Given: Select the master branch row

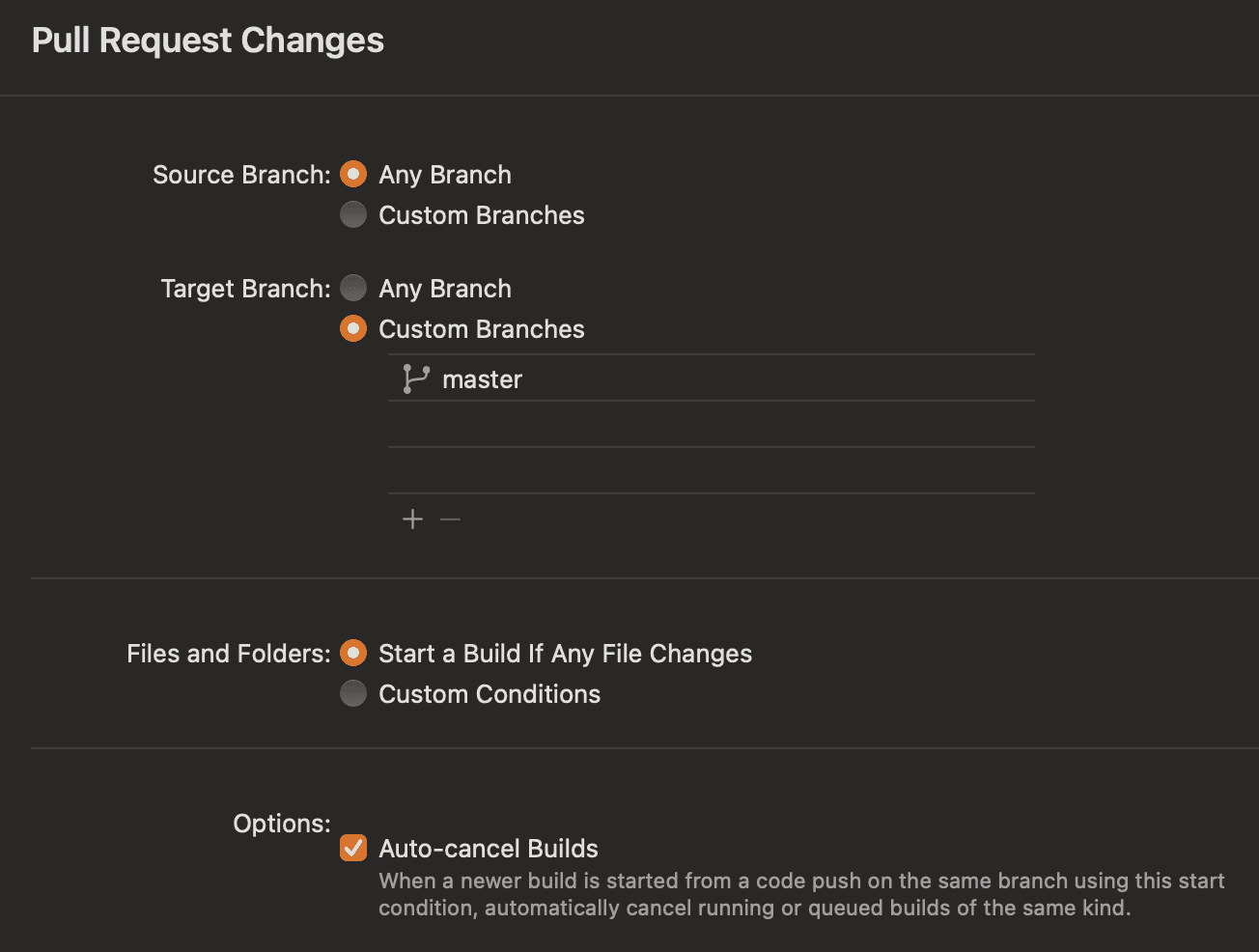Looking at the screenshot, I should tap(711, 378).
